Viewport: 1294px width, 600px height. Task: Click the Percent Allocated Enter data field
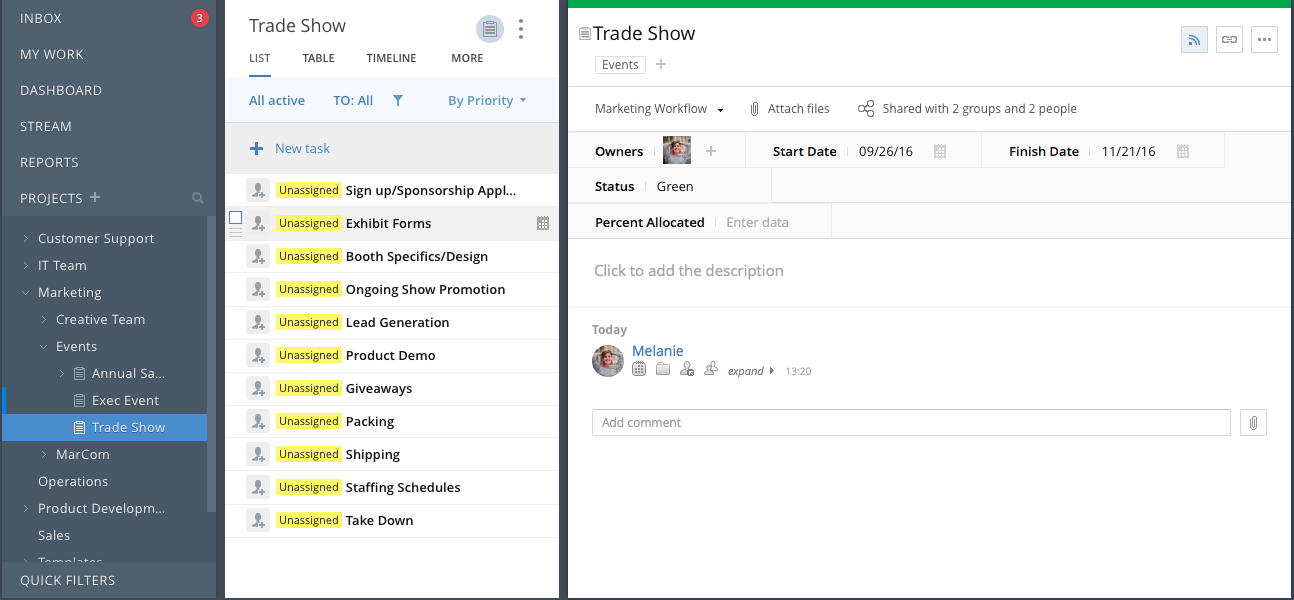coord(757,222)
